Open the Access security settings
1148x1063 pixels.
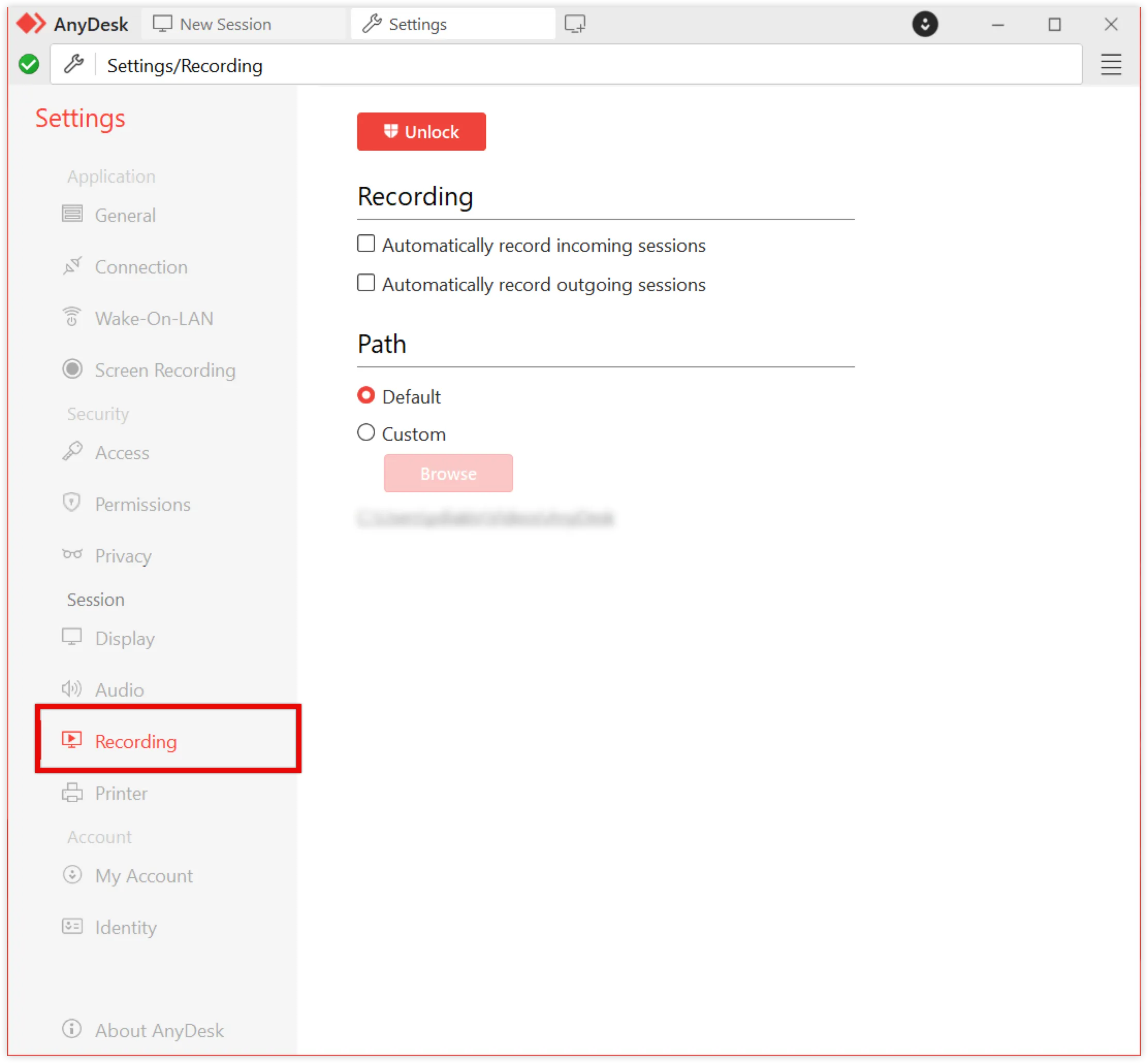point(121,453)
